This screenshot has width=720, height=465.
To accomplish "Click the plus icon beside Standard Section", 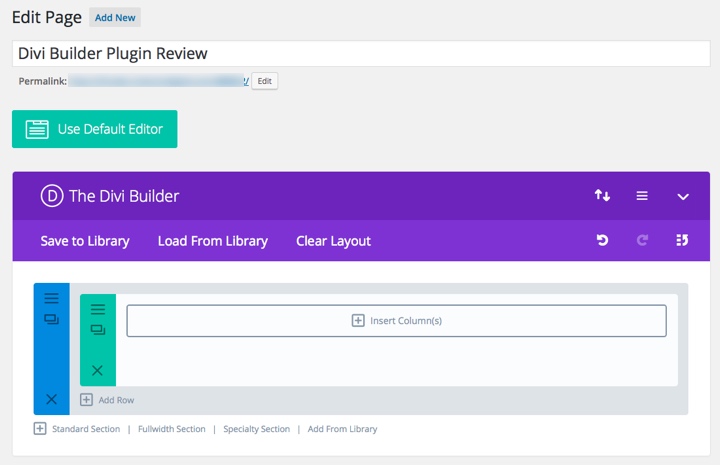I will [40, 429].
